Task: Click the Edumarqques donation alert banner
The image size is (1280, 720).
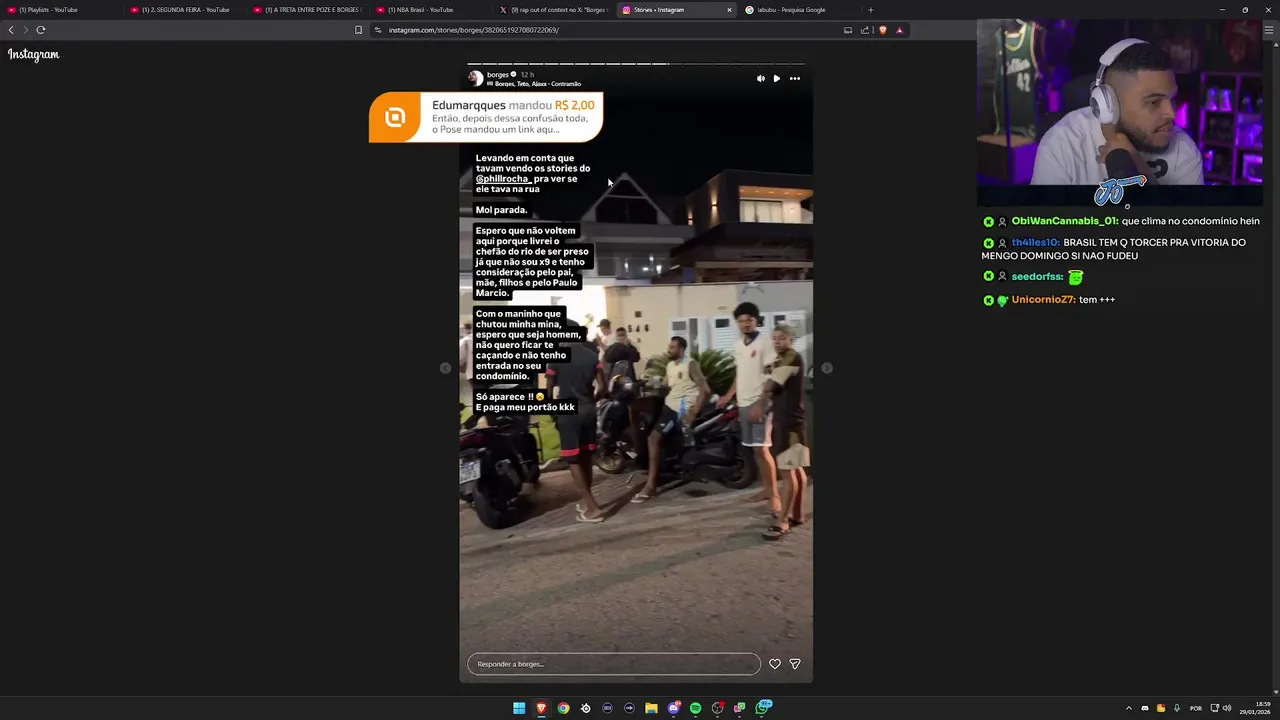Action: tap(486, 117)
